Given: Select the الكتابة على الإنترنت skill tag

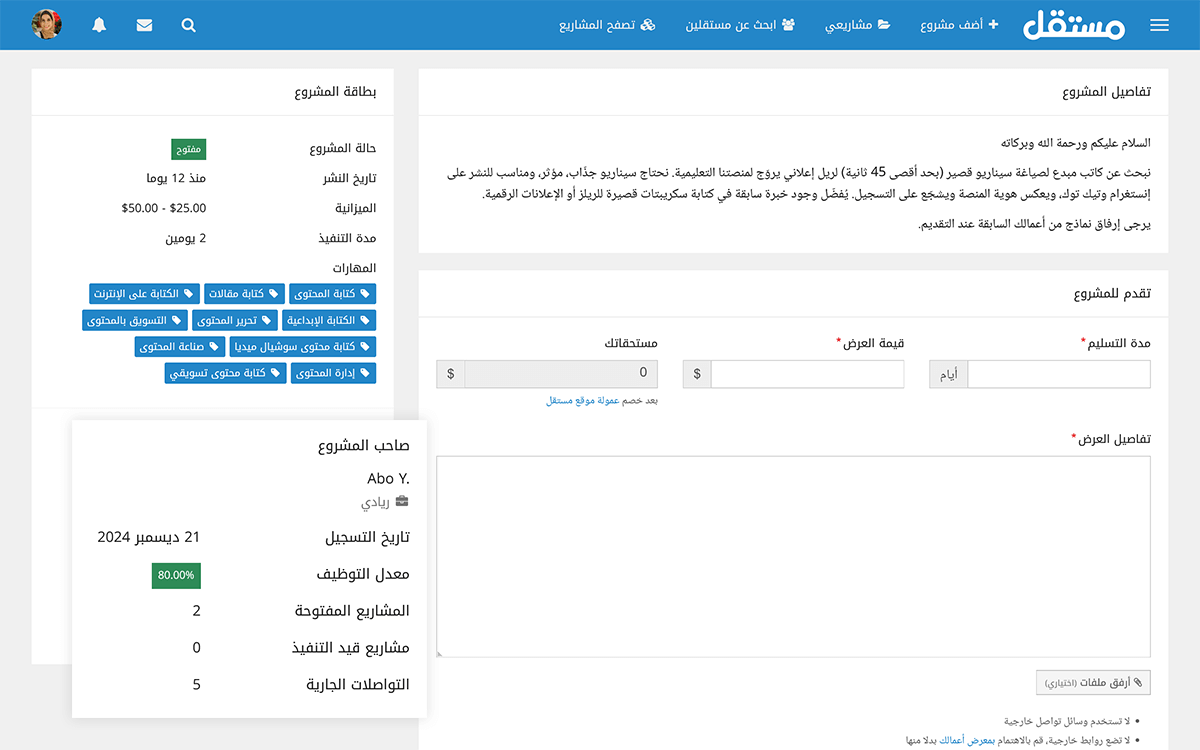Looking at the screenshot, I should coord(144,294).
